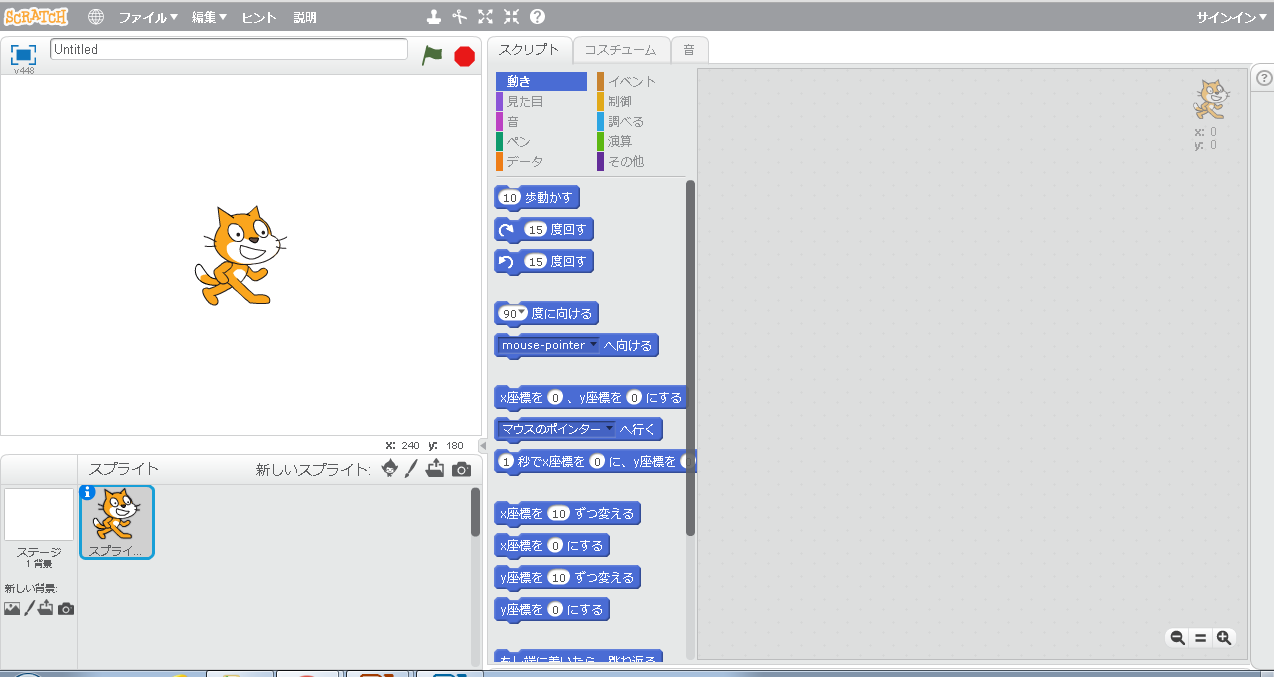Click the cat sprite on stage
This screenshot has height=677, width=1274.
point(240,255)
